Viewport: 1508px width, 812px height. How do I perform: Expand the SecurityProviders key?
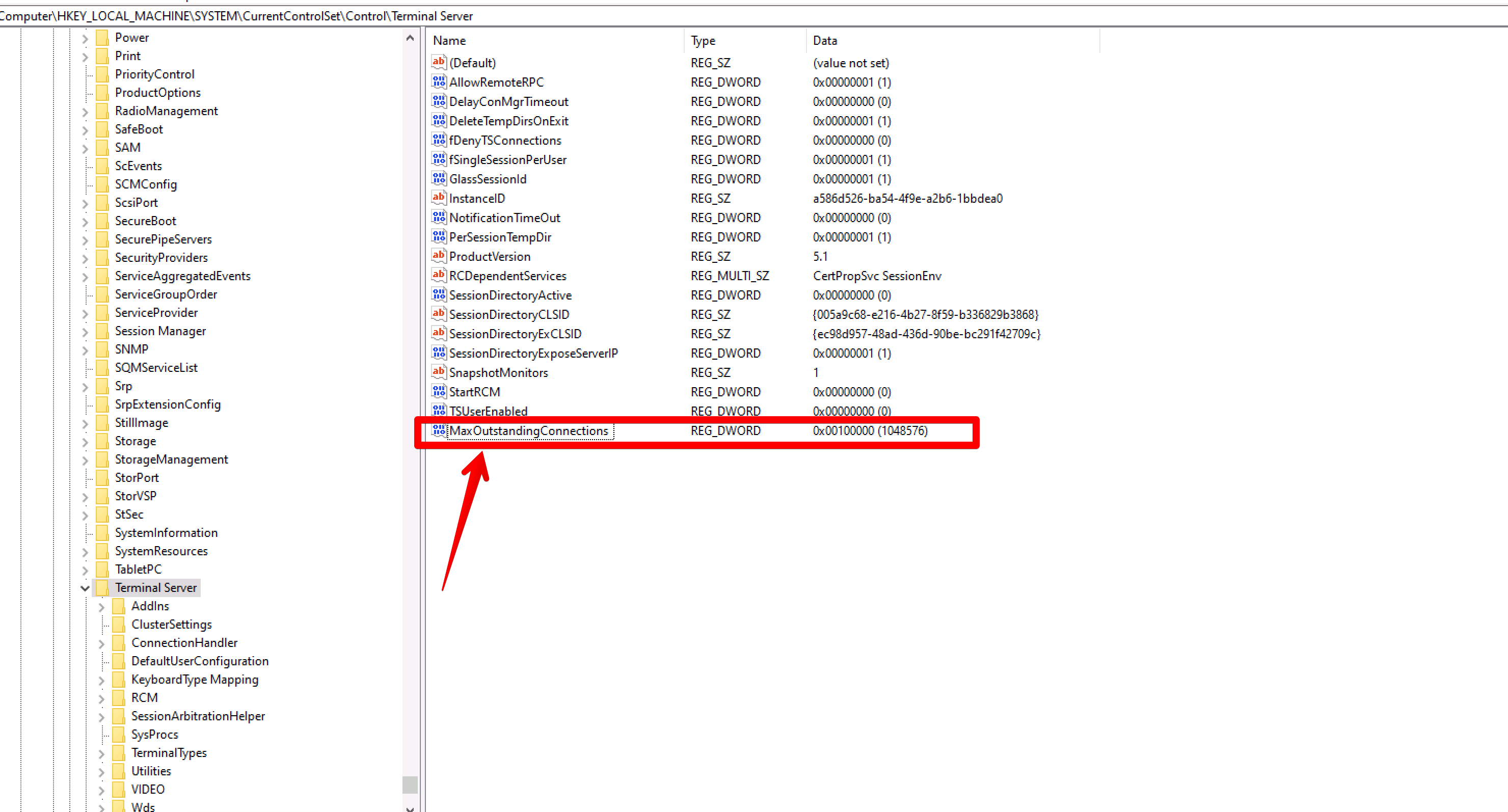86,258
